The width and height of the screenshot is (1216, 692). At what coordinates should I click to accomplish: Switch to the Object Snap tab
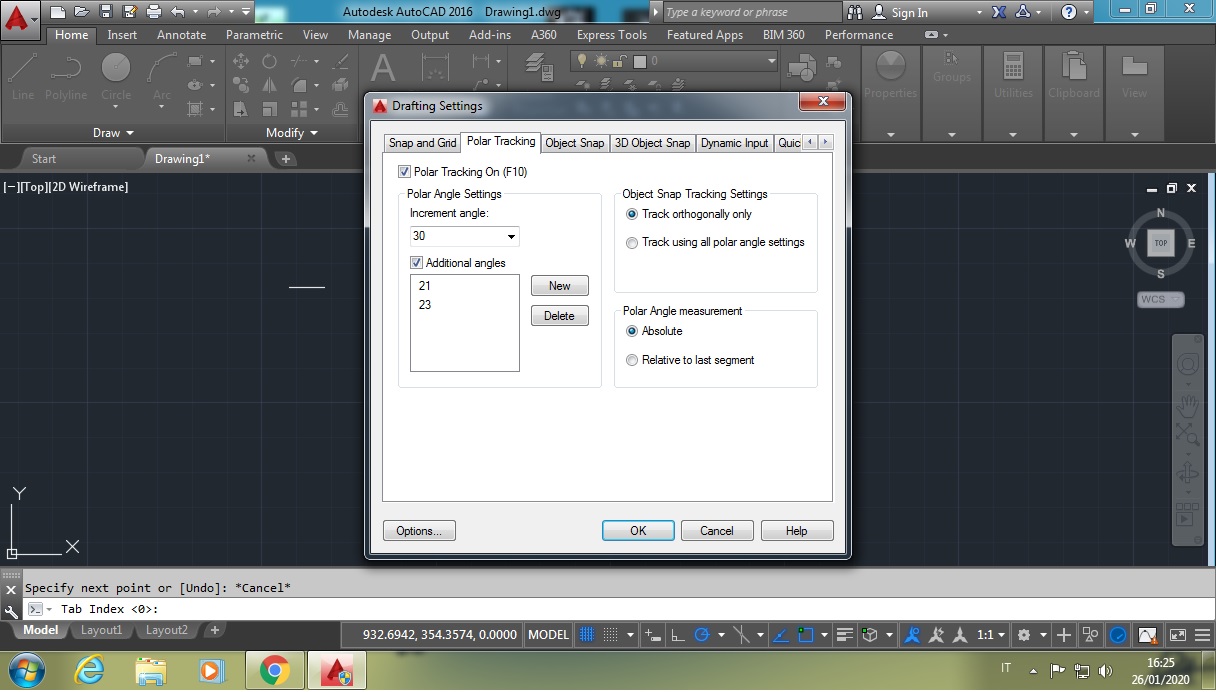[574, 142]
